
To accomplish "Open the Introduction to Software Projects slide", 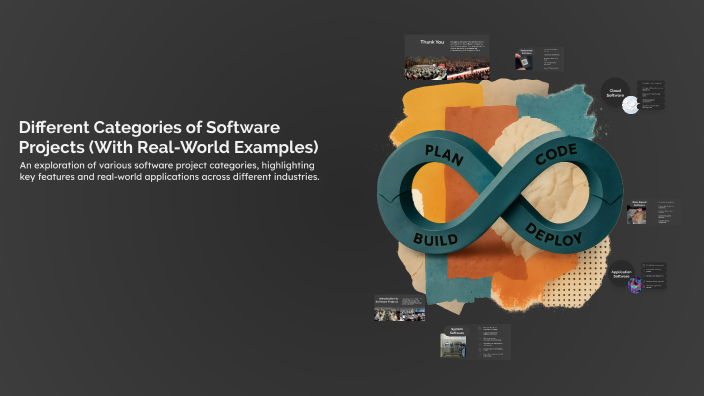I will pos(400,308).
